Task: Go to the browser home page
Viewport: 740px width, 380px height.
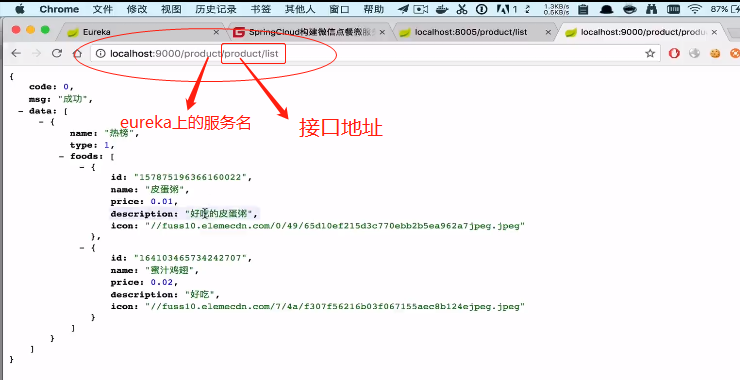Action: (x=77, y=53)
